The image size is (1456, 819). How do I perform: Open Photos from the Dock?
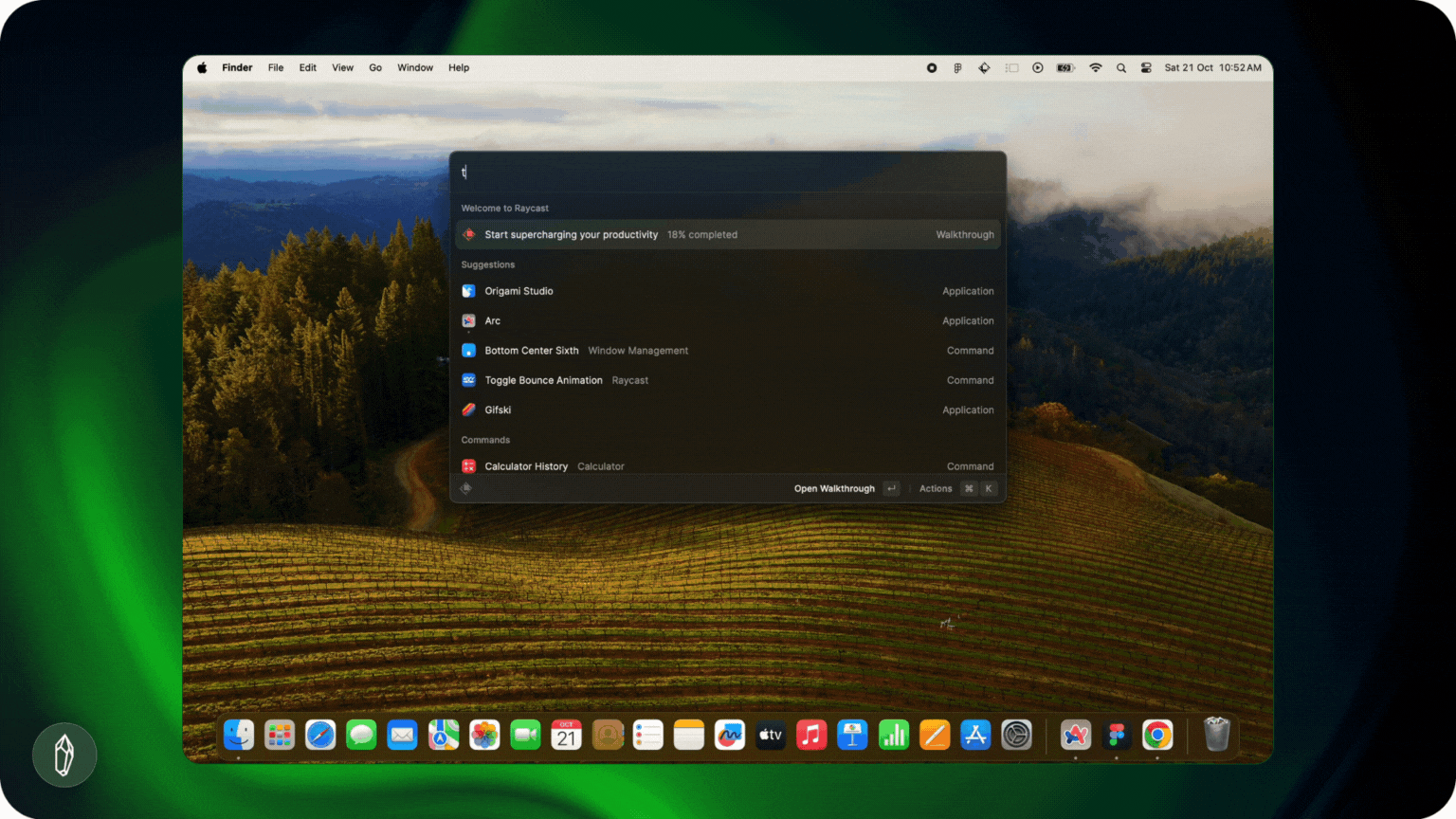point(484,735)
